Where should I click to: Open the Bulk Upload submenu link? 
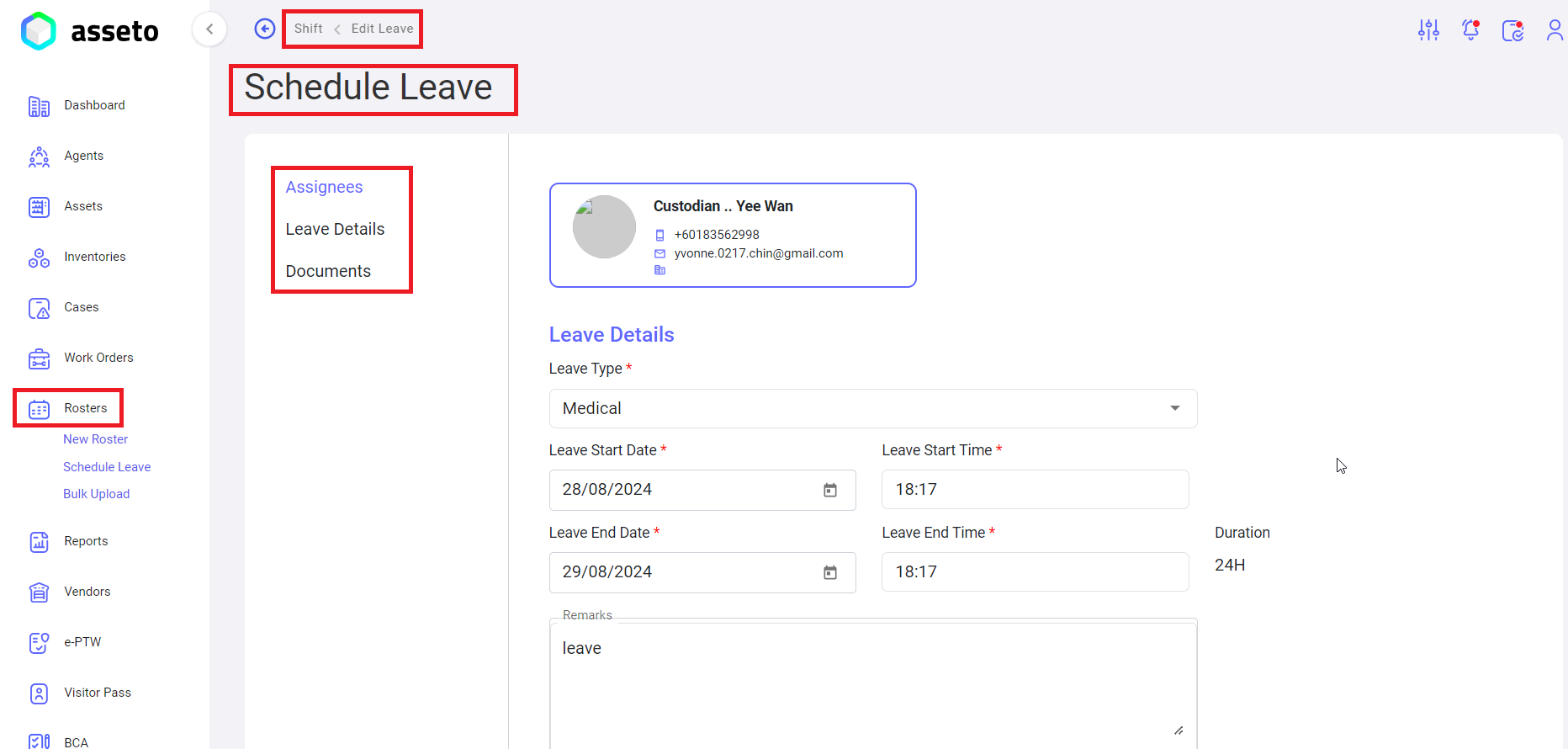tap(96, 494)
